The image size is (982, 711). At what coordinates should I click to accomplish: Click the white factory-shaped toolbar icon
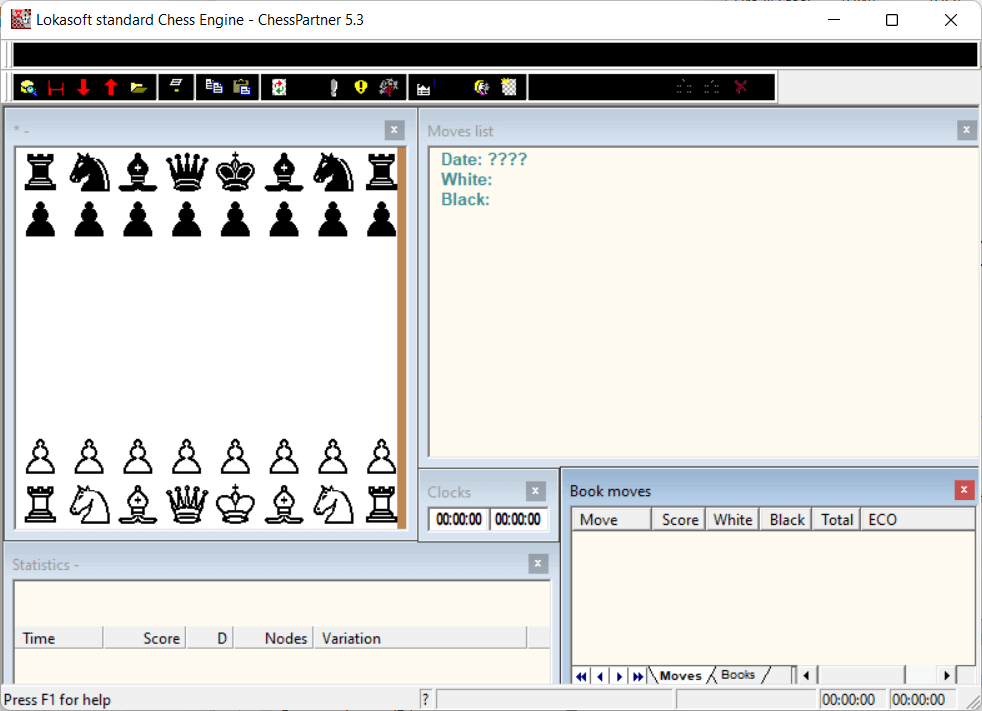tap(424, 88)
